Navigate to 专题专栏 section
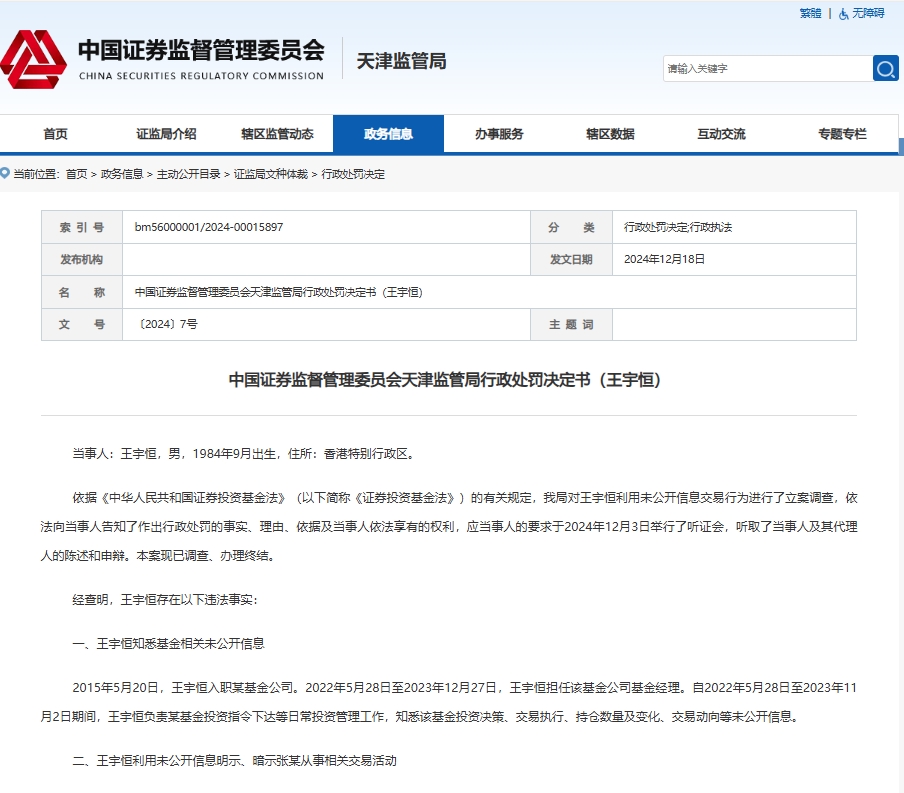904x793 pixels. click(x=842, y=134)
